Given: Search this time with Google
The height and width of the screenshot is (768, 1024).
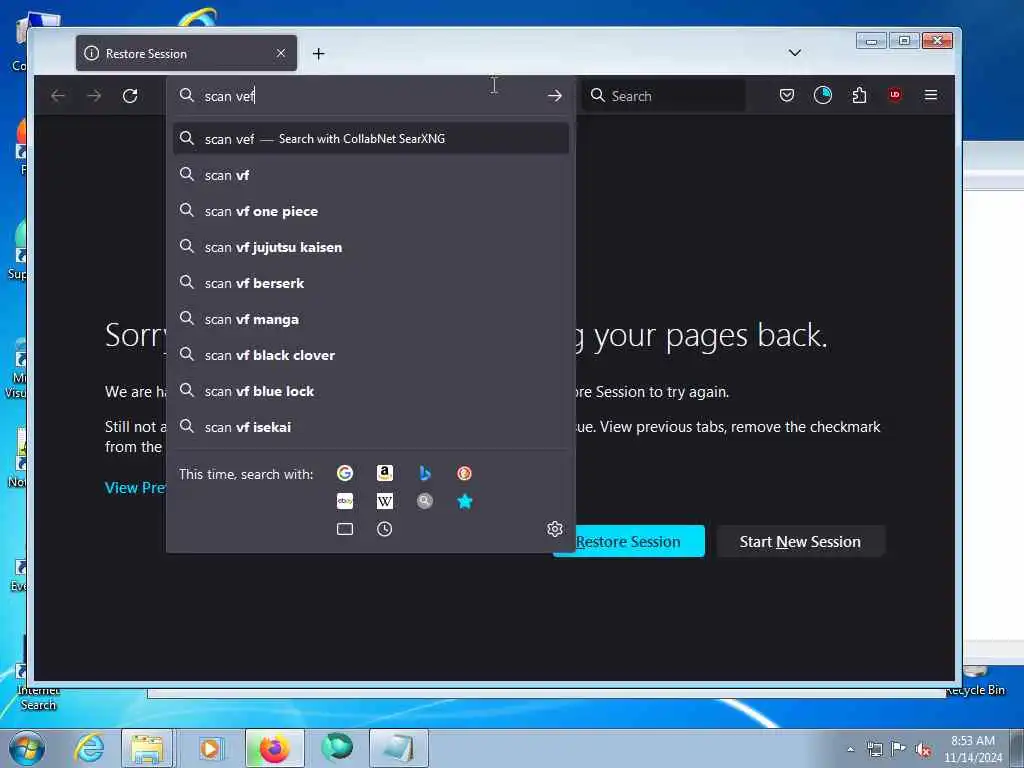Looking at the screenshot, I should (345, 473).
